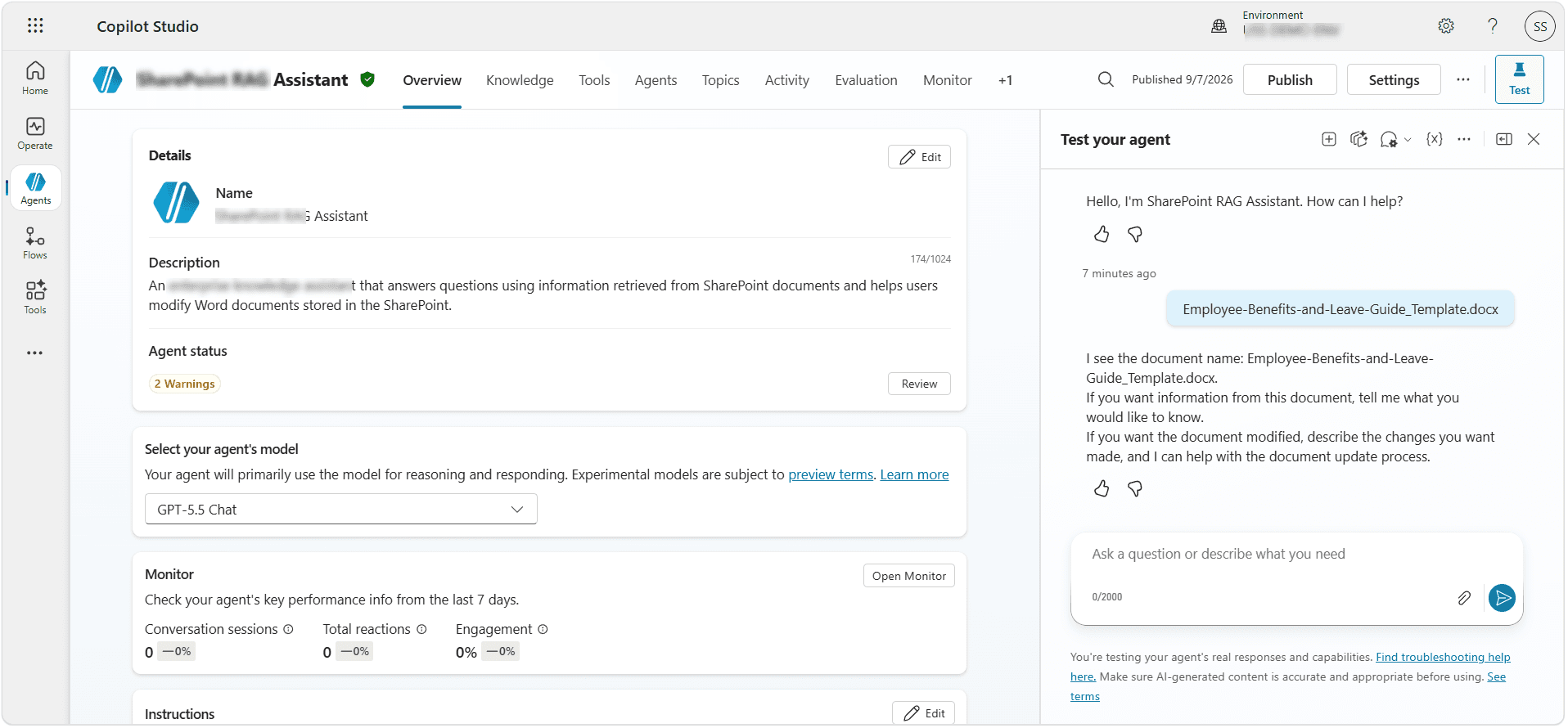1568x728 pixels.
Task: Show info for Conversation sessions
Action: [x=288, y=629]
